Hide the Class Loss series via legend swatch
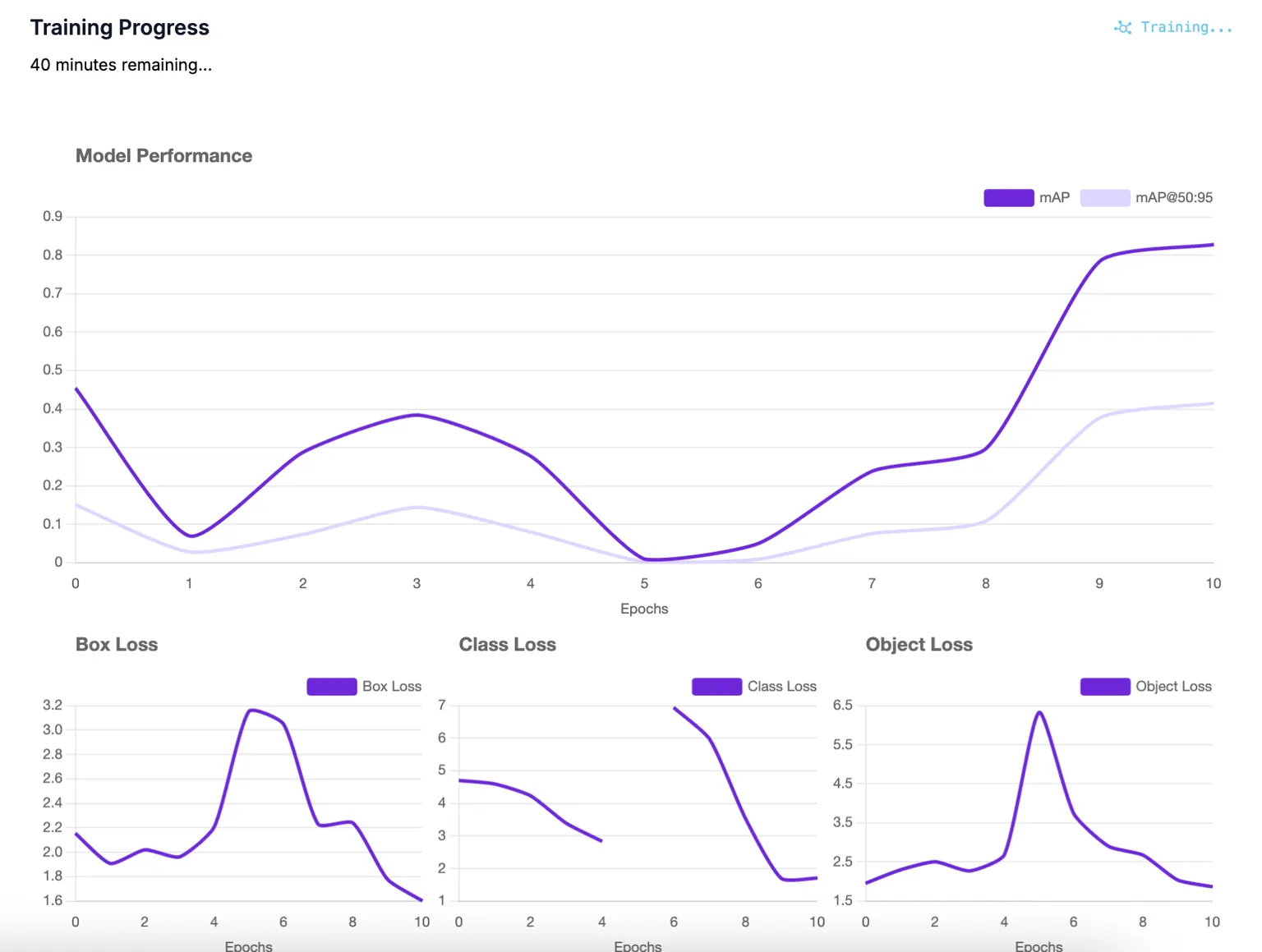Viewport: 1262px width, 952px height. (716, 687)
